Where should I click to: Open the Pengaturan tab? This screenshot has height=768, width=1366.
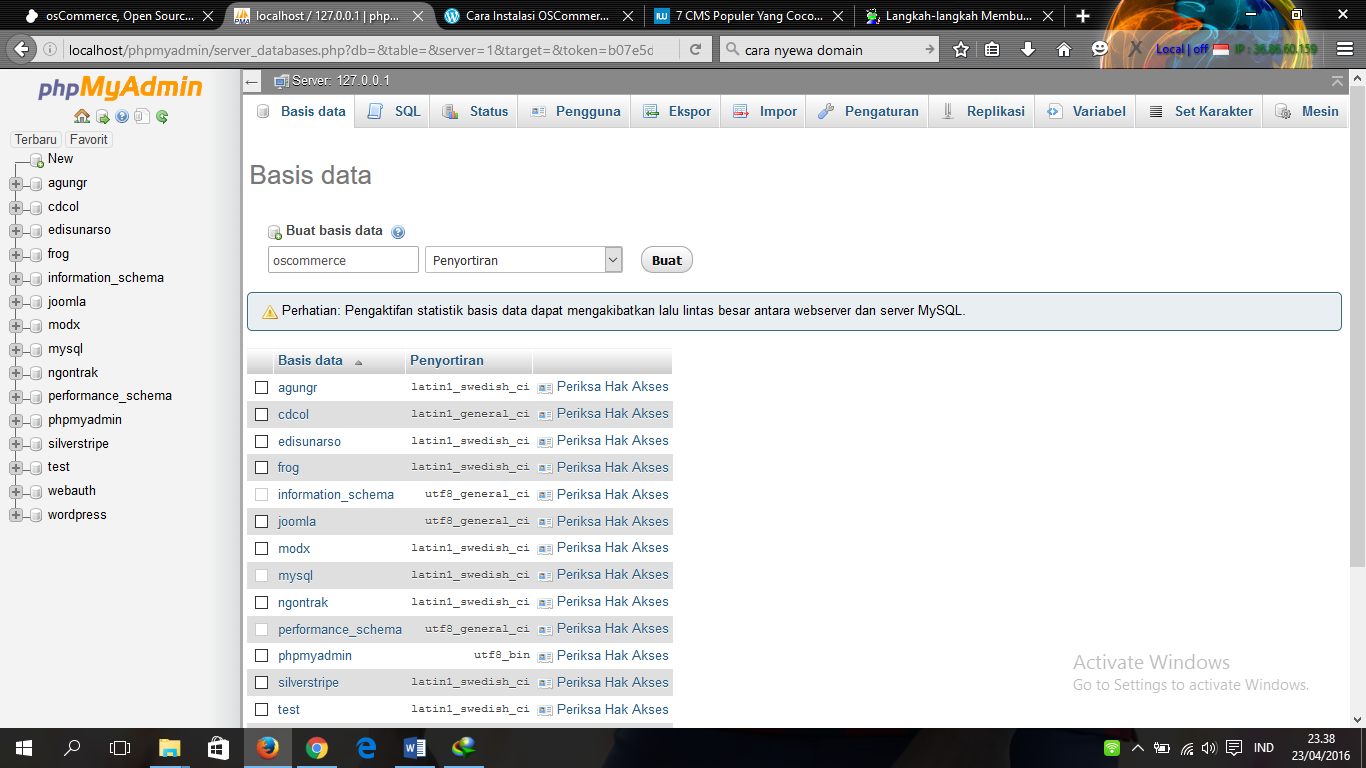[x=867, y=112]
